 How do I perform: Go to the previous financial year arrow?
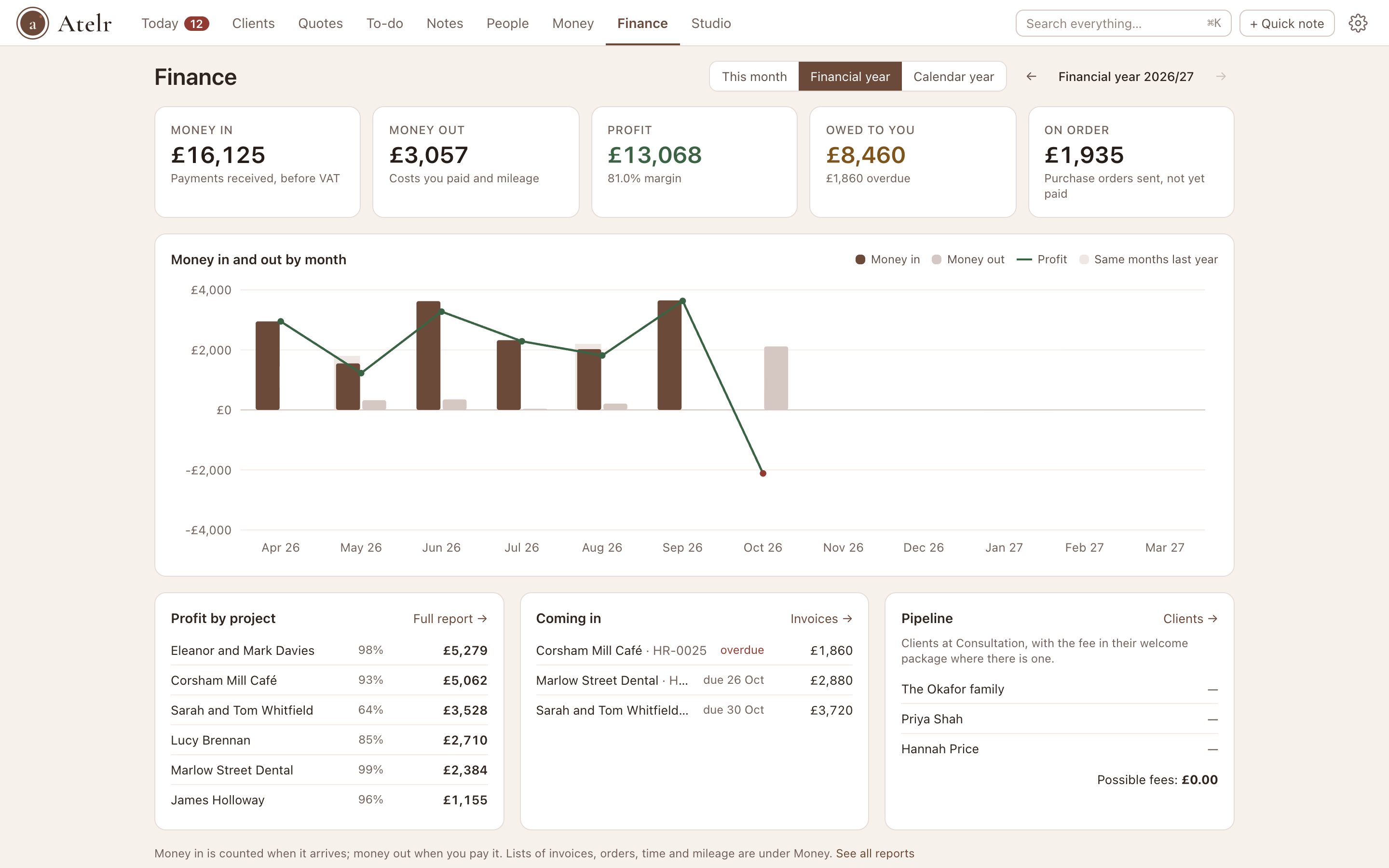[x=1031, y=76]
